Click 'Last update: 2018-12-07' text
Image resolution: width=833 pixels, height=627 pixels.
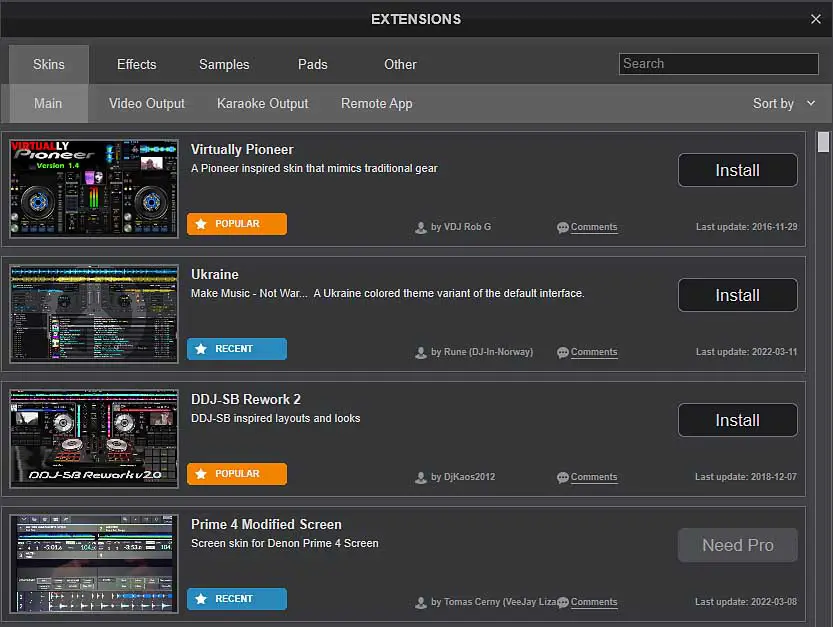click(746, 477)
